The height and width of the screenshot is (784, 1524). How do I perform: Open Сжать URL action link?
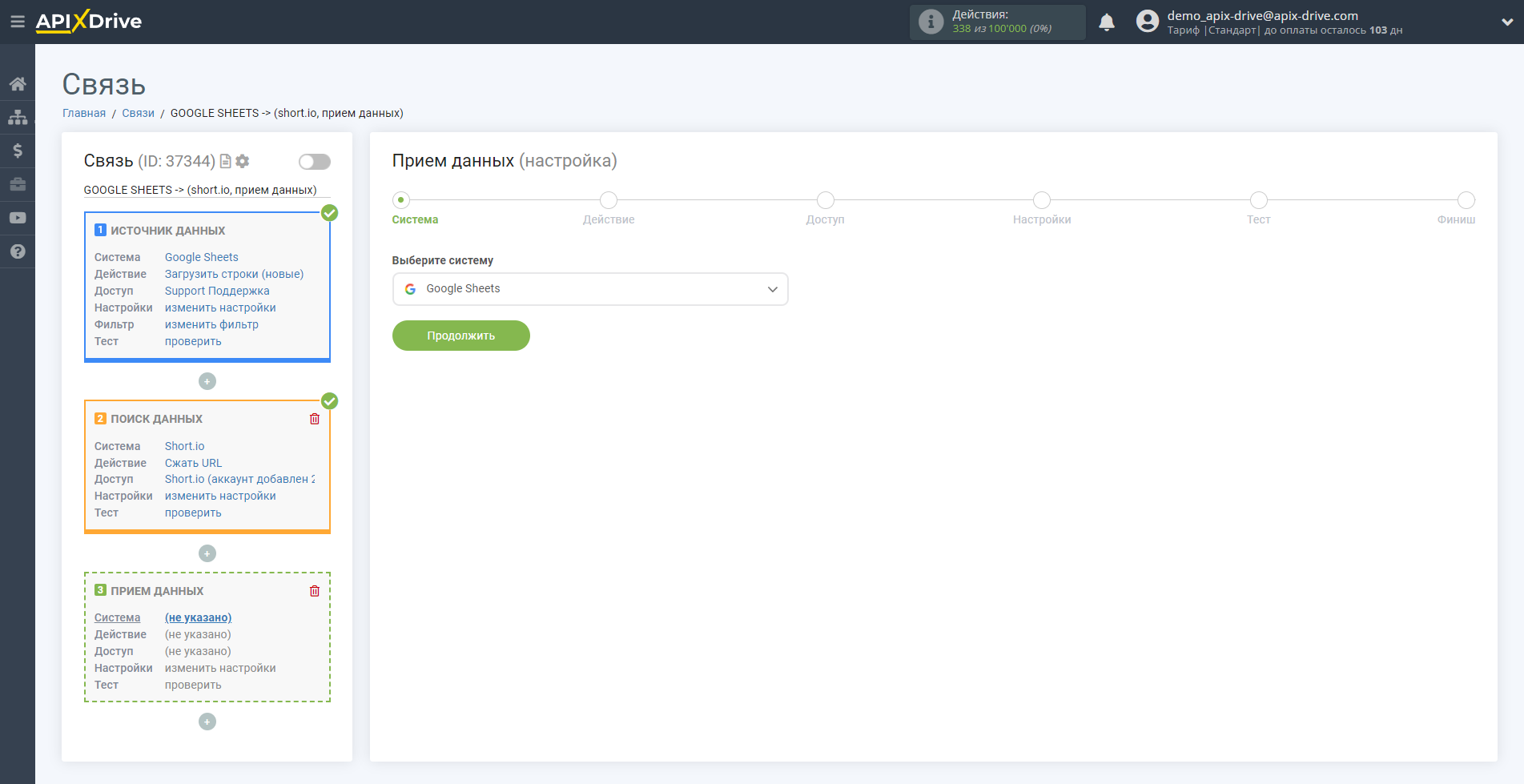click(x=194, y=463)
